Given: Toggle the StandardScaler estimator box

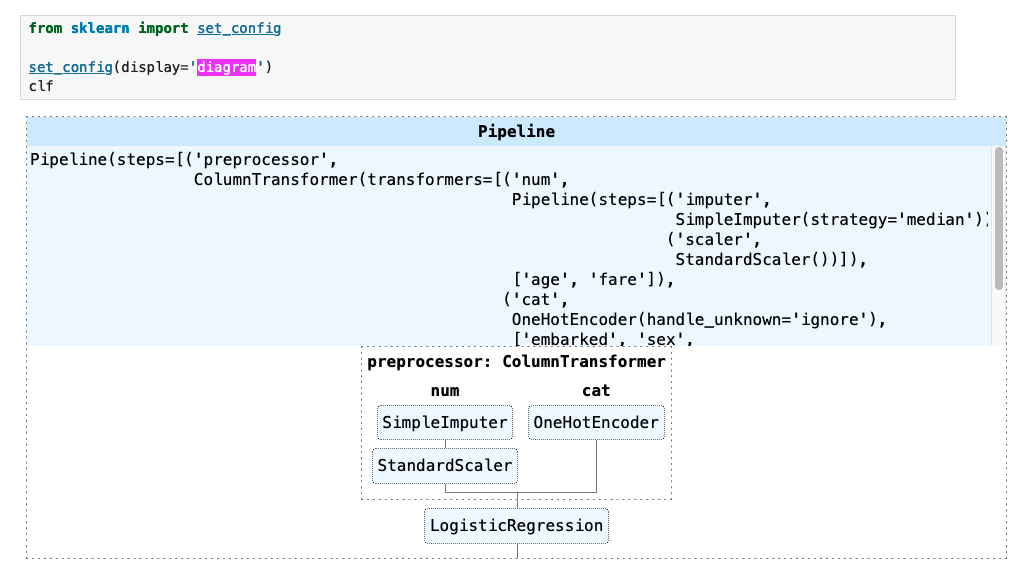Looking at the screenshot, I should (444, 465).
